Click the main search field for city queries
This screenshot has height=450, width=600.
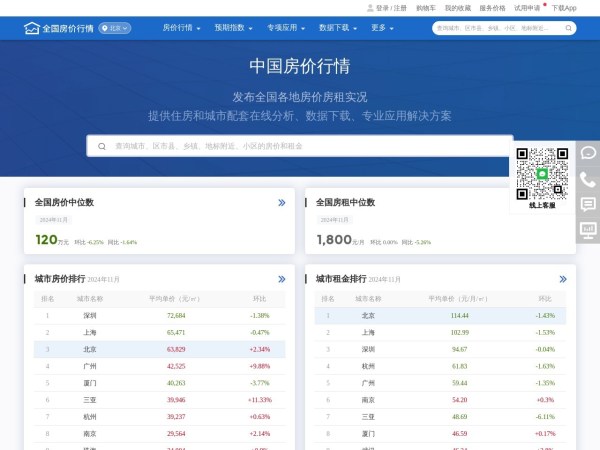(300, 146)
